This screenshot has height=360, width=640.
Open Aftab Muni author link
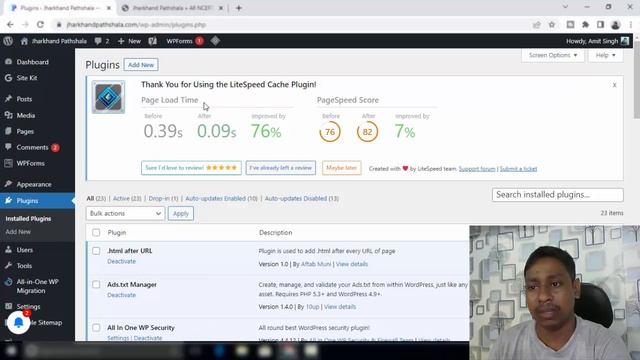(x=316, y=264)
